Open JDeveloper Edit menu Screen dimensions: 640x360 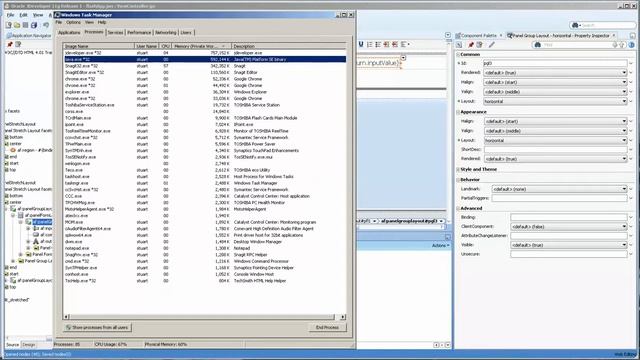click(23, 15)
